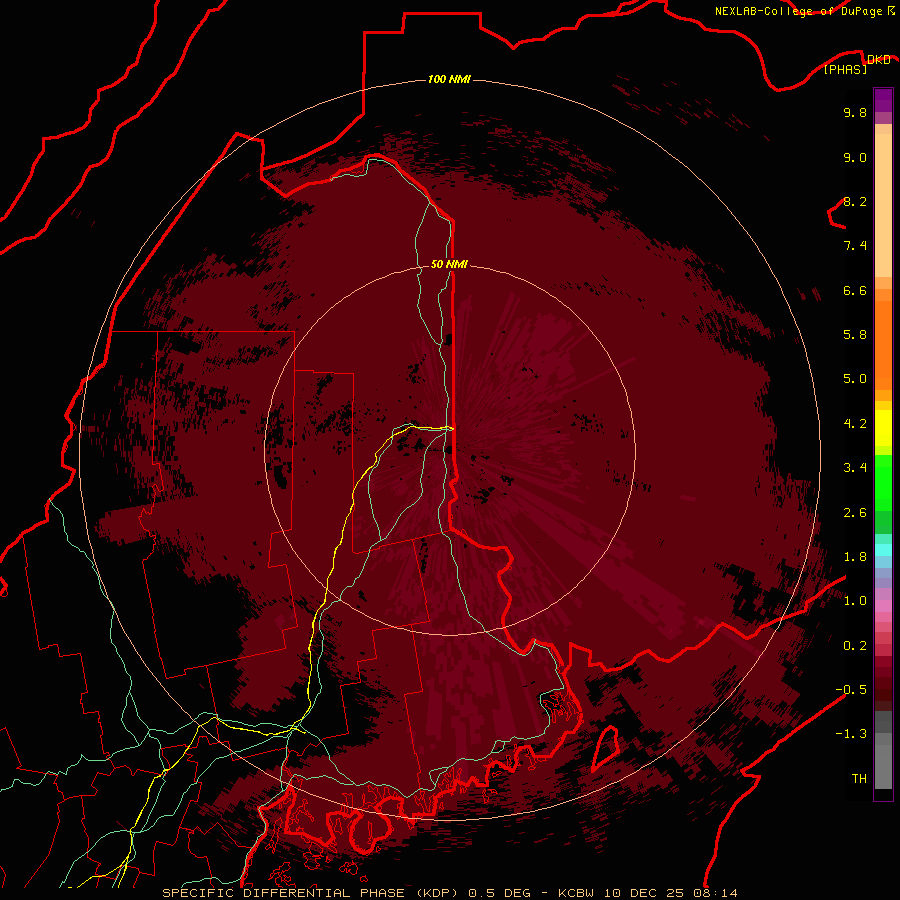Pick the pale peach band on color bar
This screenshot has width=900, height=900.
(x=883, y=205)
